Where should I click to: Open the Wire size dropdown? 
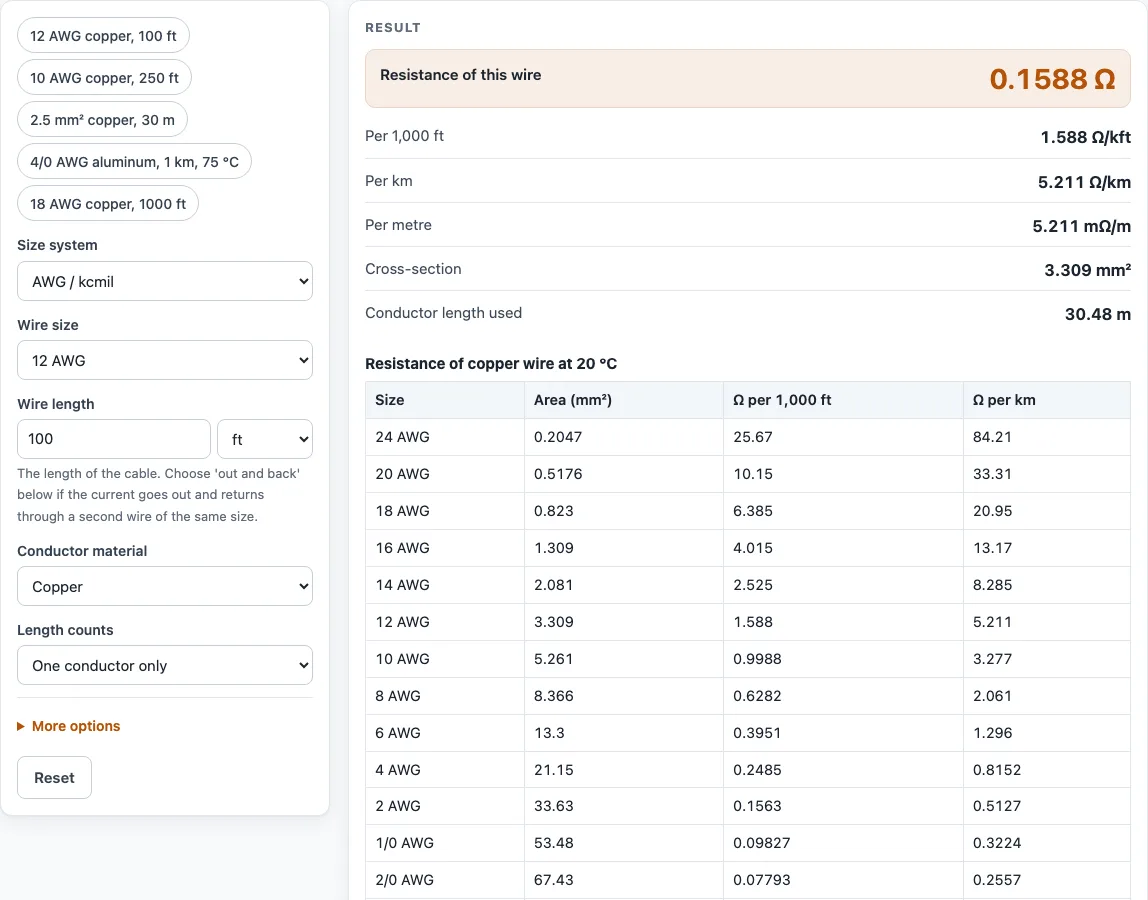click(165, 360)
